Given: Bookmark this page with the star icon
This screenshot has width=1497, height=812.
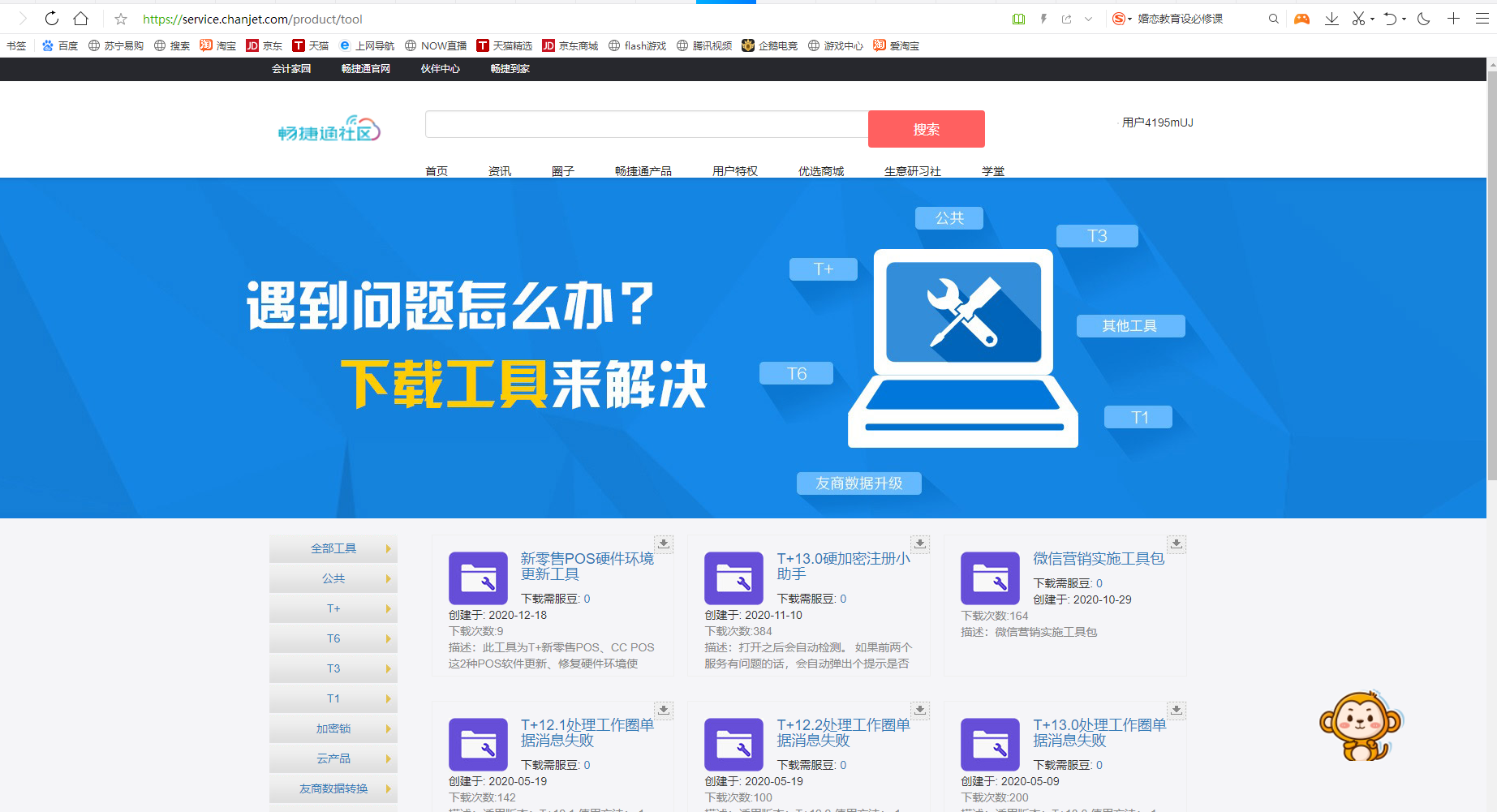Looking at the screenshot, I should (121, 19).
